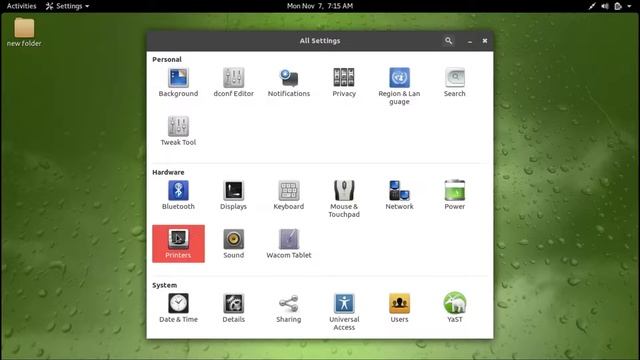
Task: Launch Tweak Tool
Action: [178, 131]
